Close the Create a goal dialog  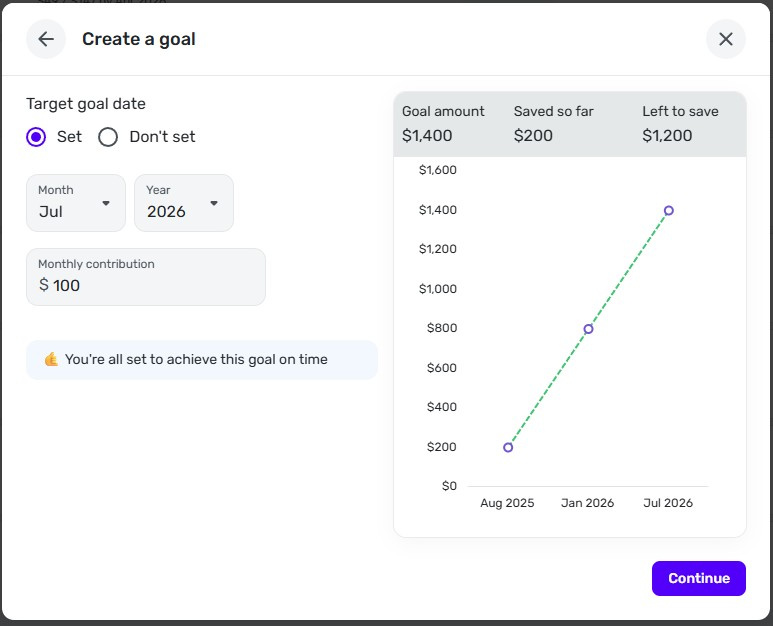point(726,39)
